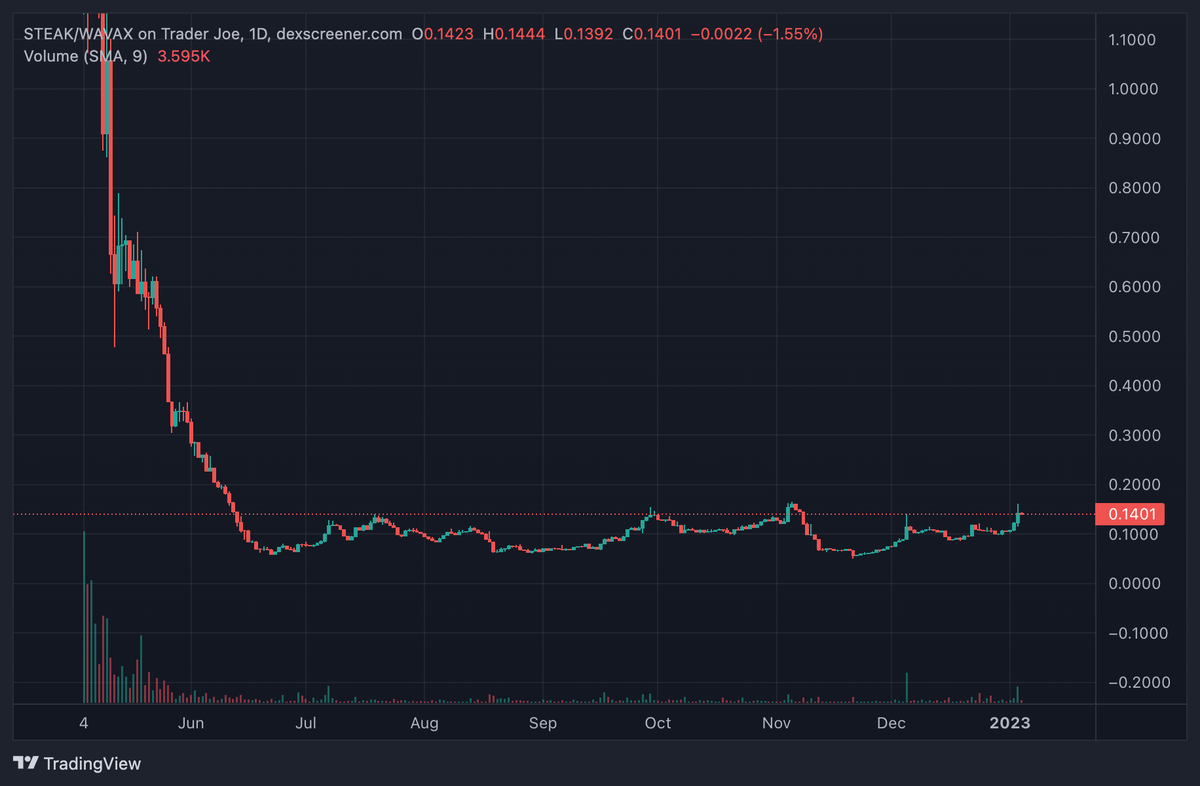Select the Dec label on time axis
1200x786 pixels.
tap(891, 722)
